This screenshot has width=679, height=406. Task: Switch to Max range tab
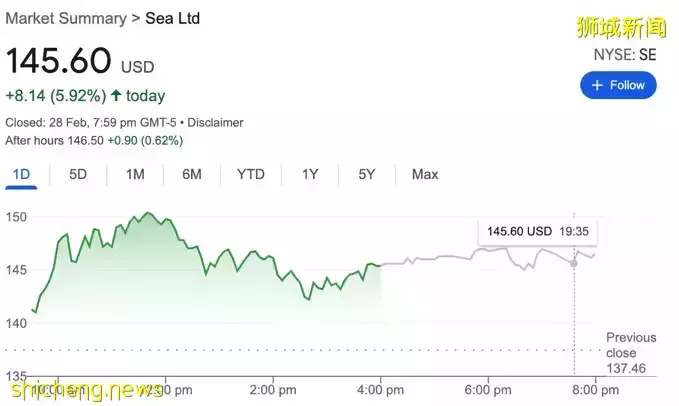tap(425, 174)
